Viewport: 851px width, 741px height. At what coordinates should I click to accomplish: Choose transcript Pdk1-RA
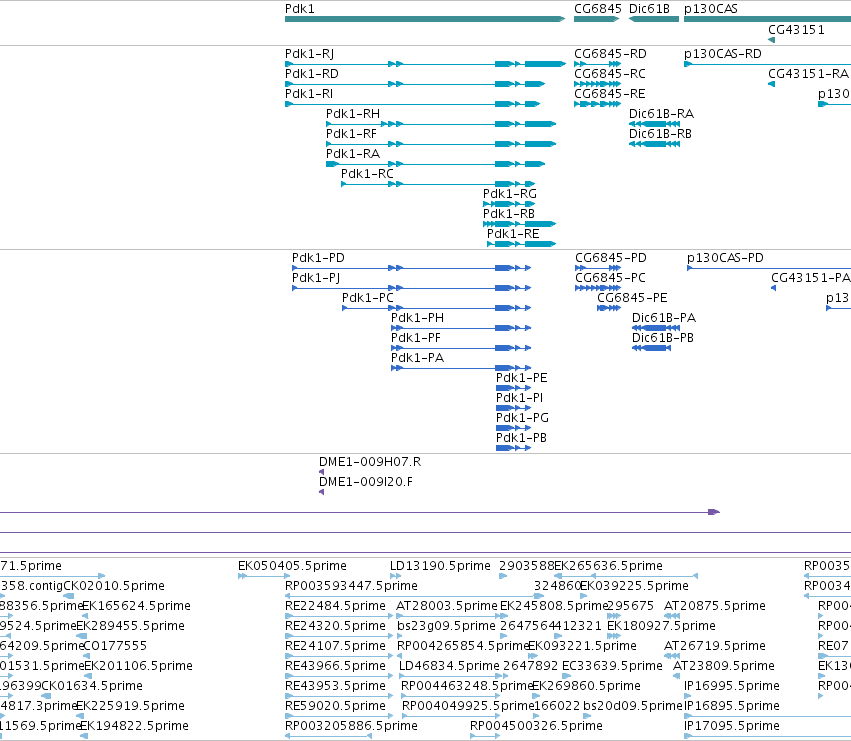(x=435, y=164)
